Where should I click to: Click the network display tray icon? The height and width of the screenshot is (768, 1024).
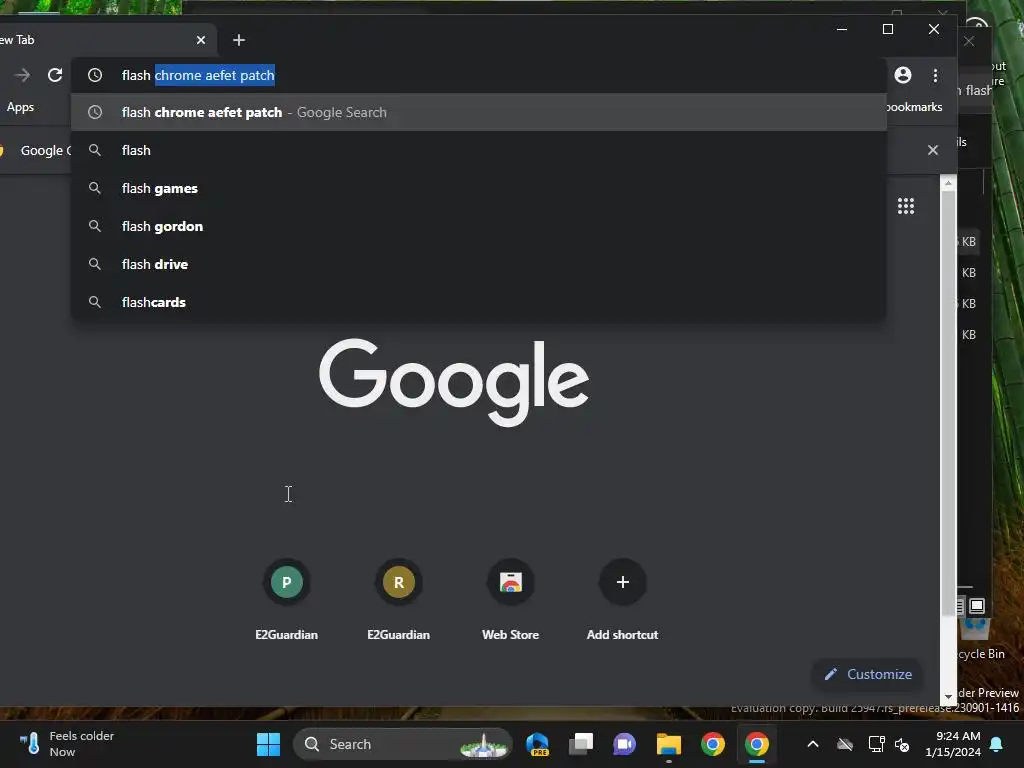click(876, 744)
